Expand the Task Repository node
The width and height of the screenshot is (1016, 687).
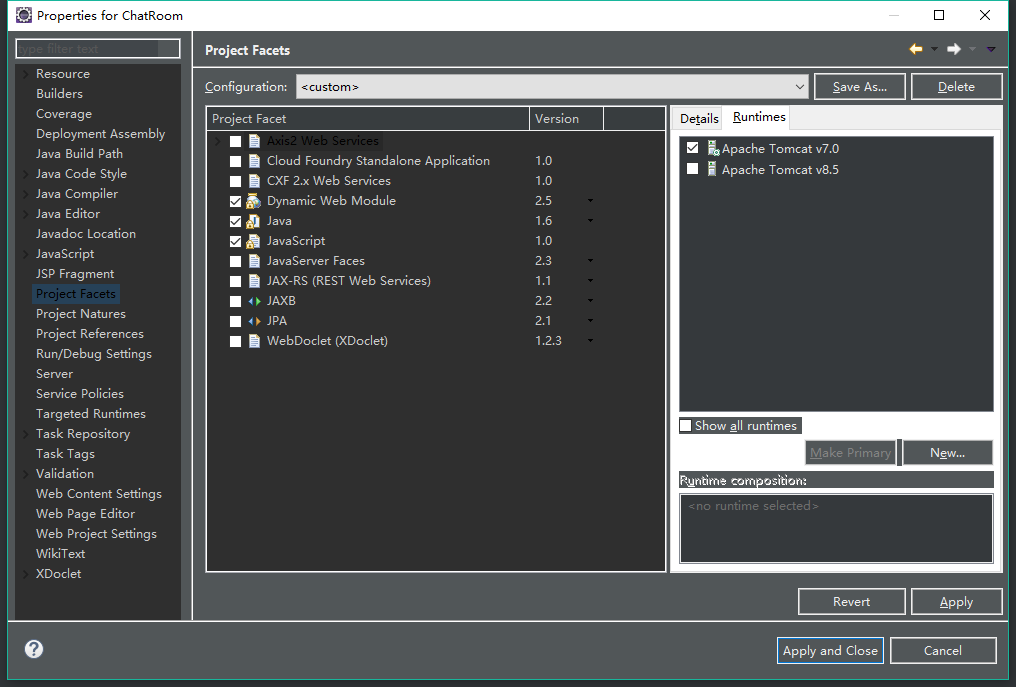[x=25, y=434]
